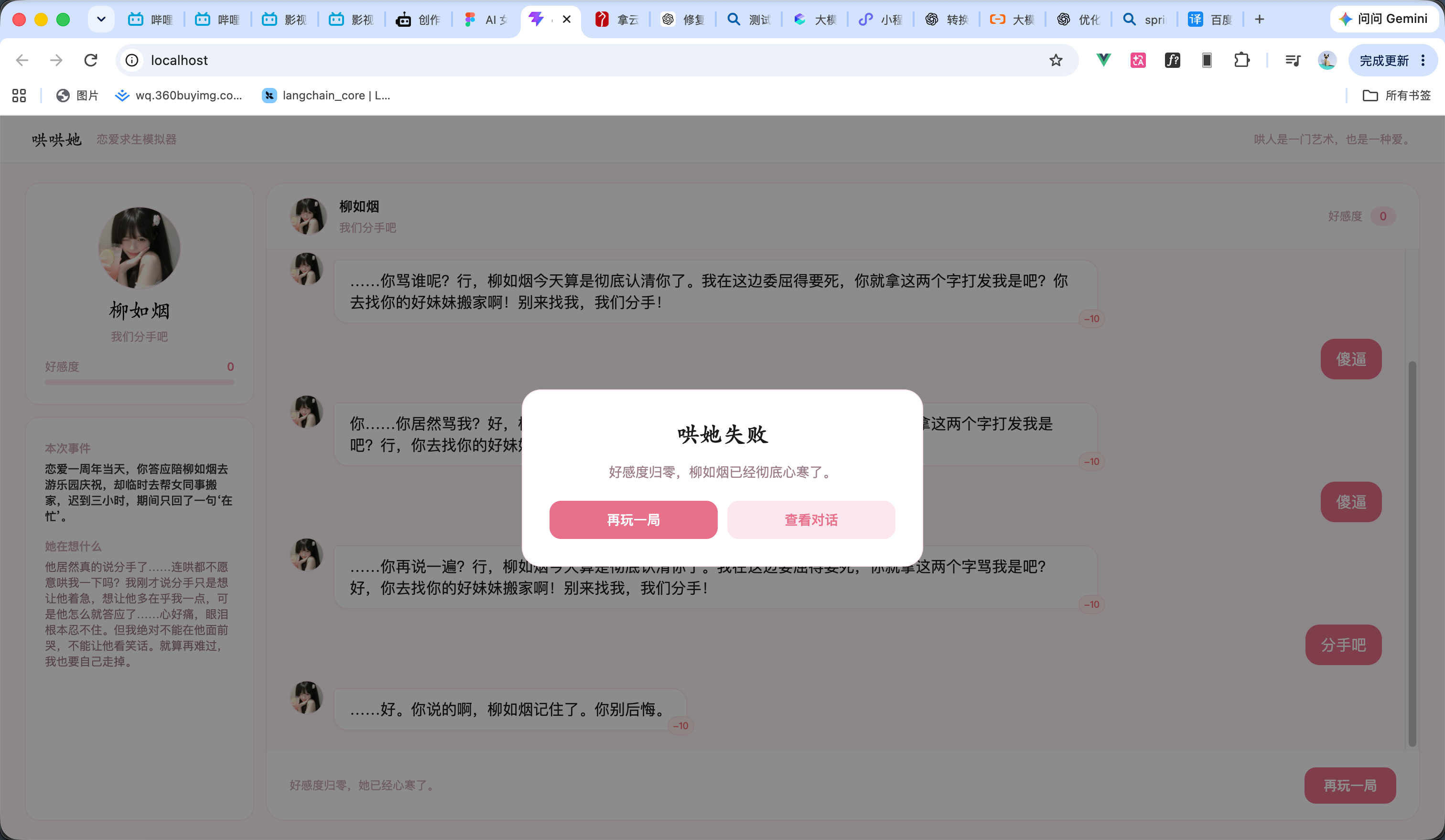View site information icon in address bar
This screenshot has height=840, width=1445.
[132, 60]
